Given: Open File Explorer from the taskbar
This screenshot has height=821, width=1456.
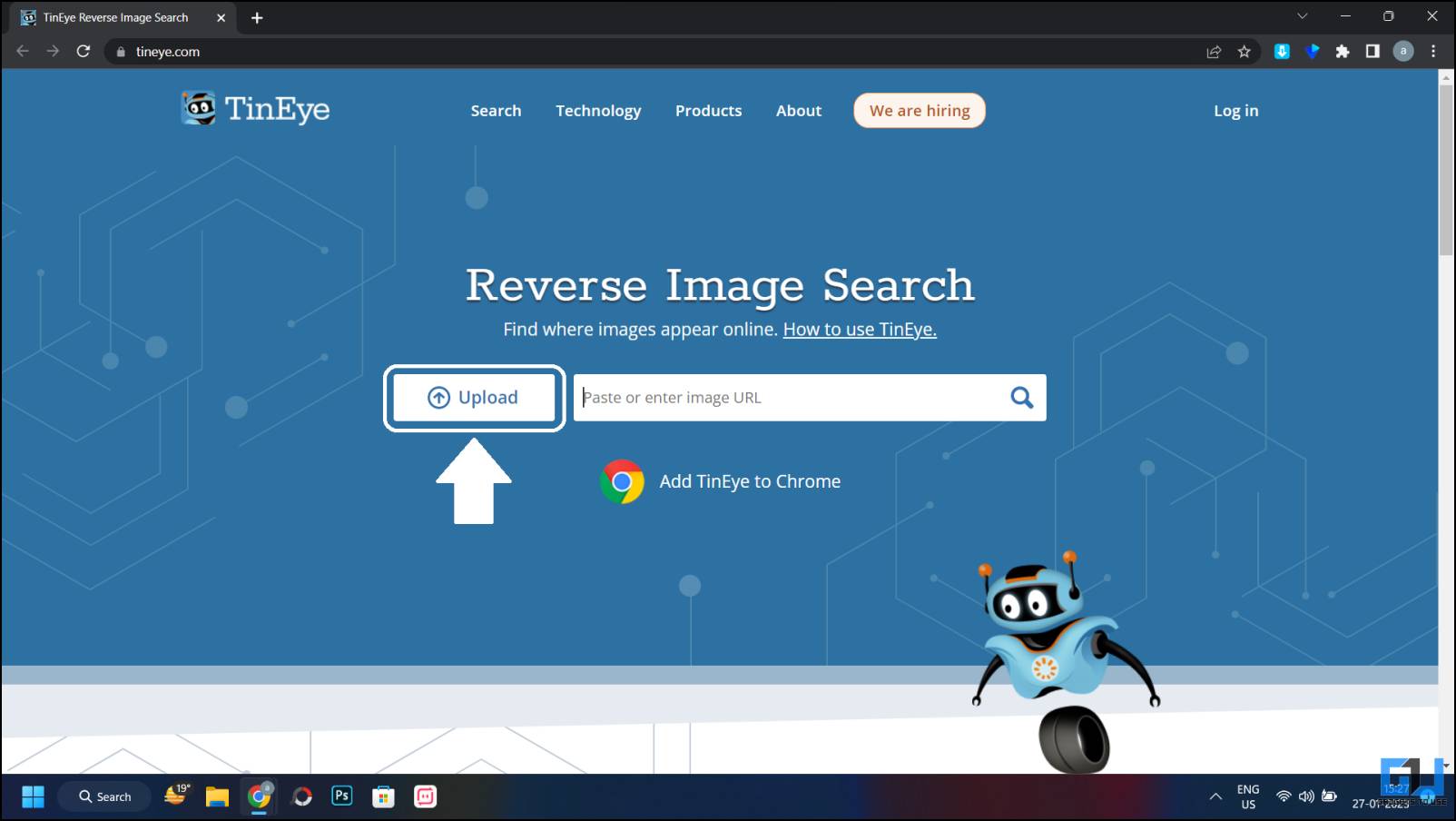Looking at the screenshot, I should [x=217, y=796].
